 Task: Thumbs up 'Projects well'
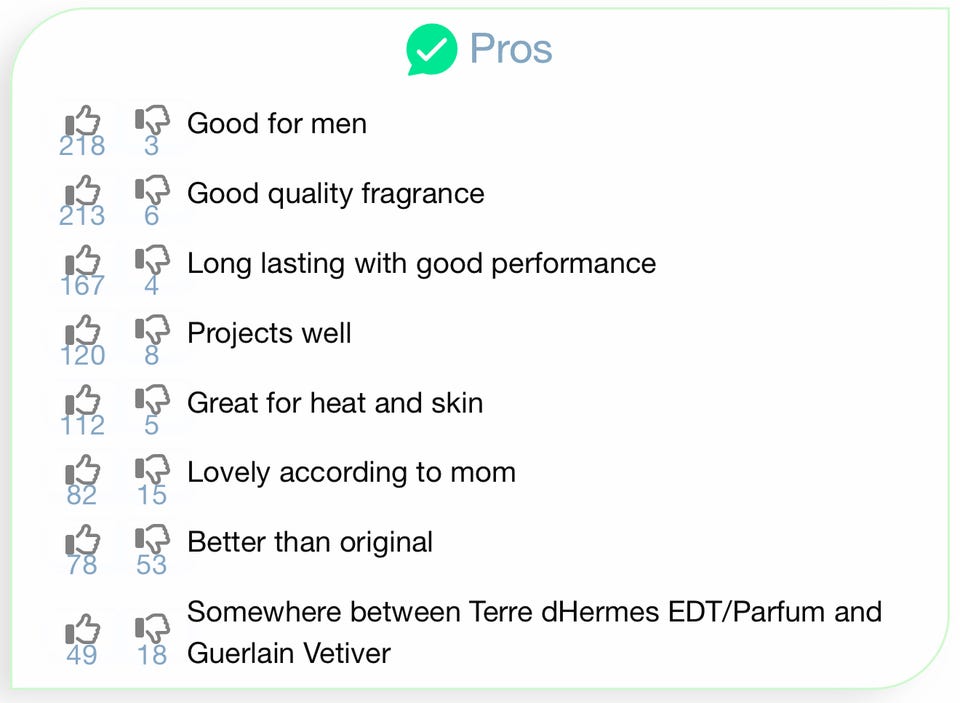point(84,332)
